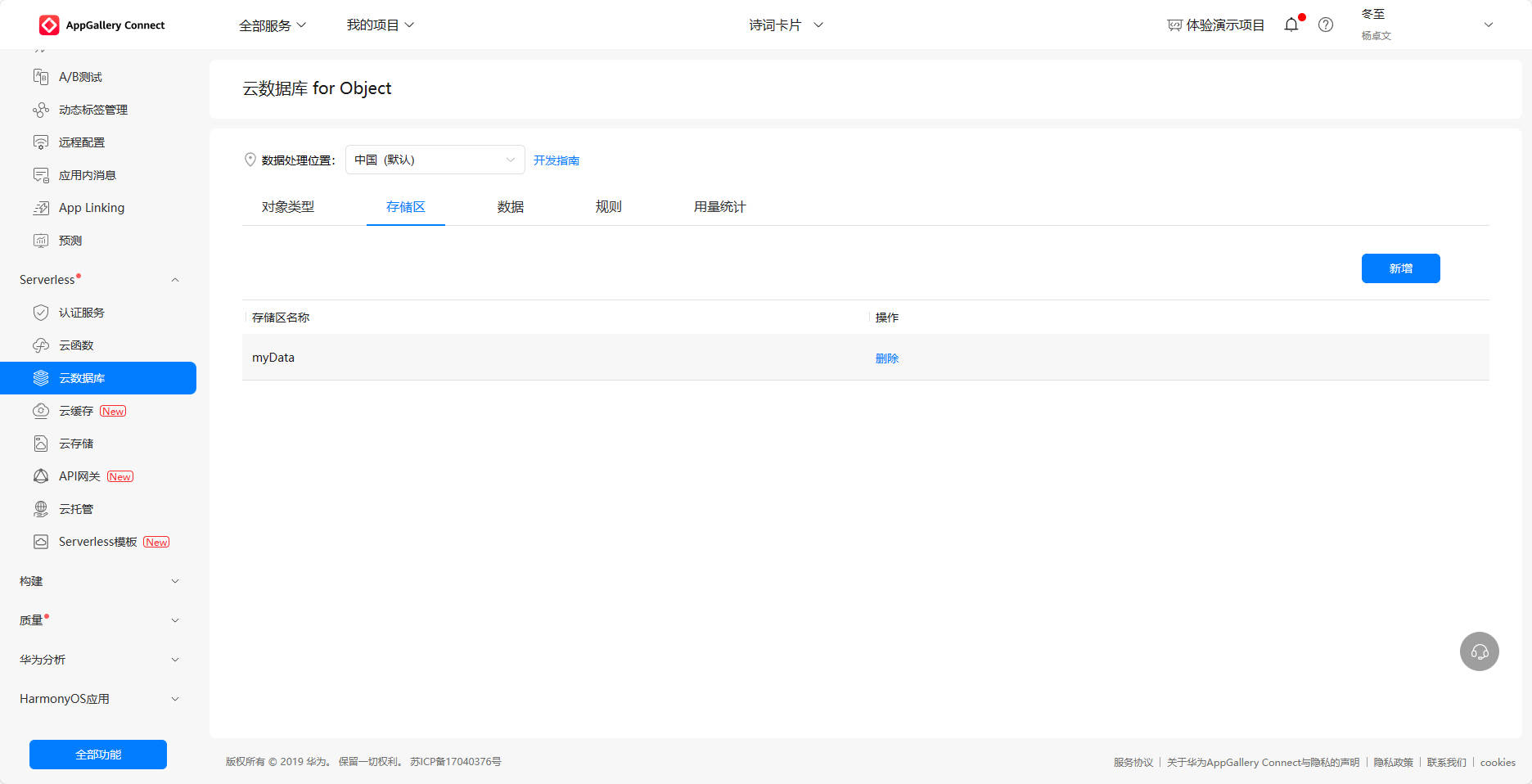Open App Linking icon in sidebar

[41, 208]
